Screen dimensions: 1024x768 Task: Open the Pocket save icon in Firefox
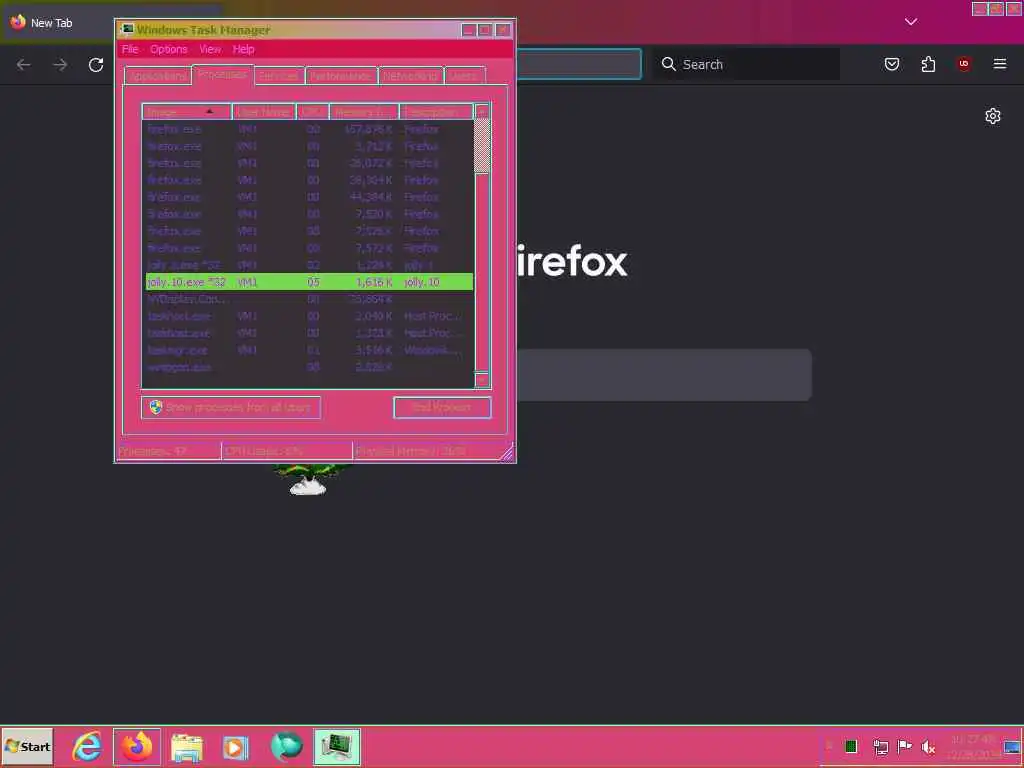tap(892, 64)
